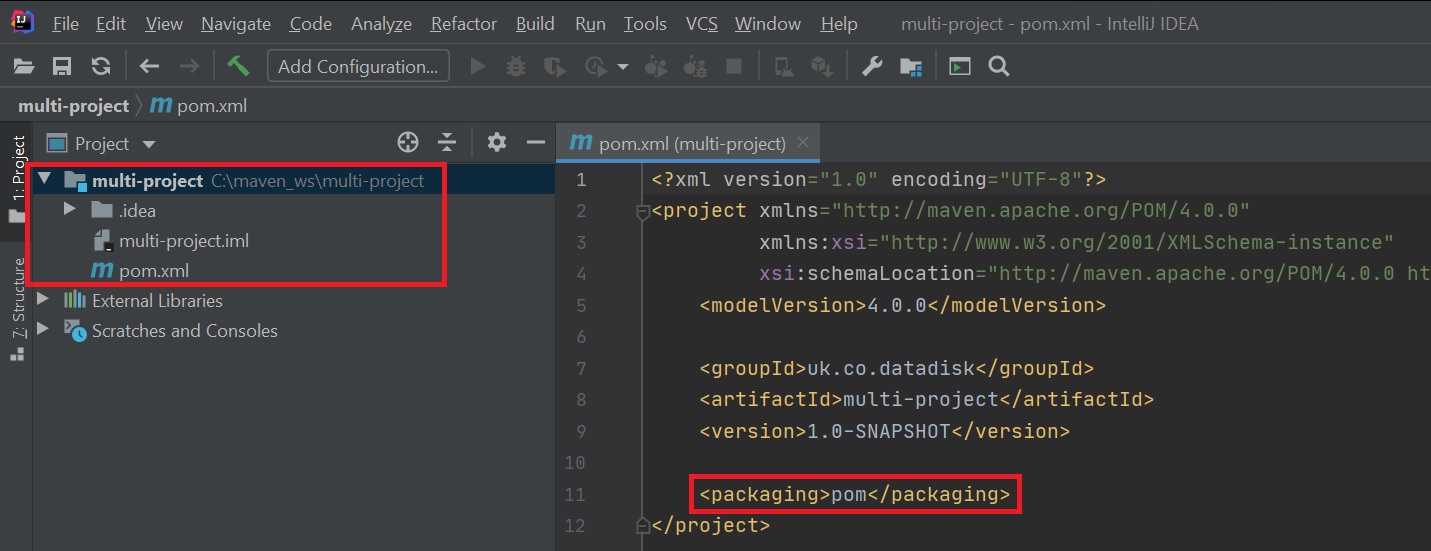1431x551 pixels.
Task: Close the pom.xml editor tab
Action: pos(802,143)
